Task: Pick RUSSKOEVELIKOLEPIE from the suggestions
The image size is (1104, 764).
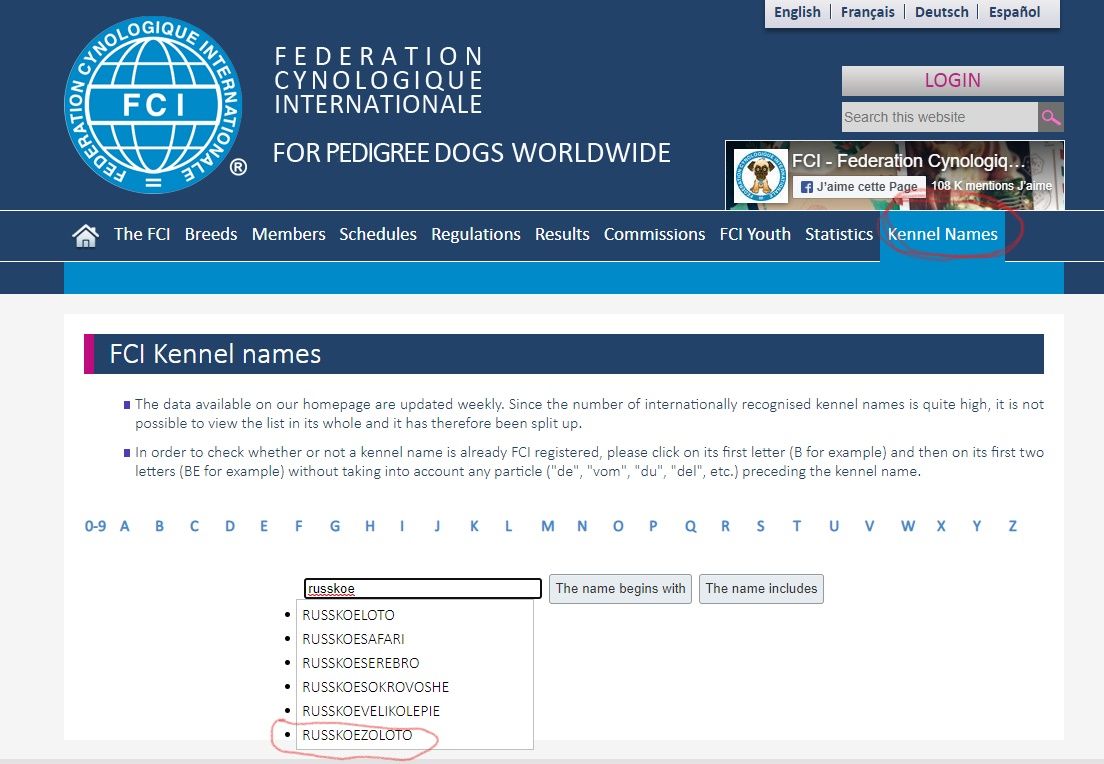Action: click(371, 711)
